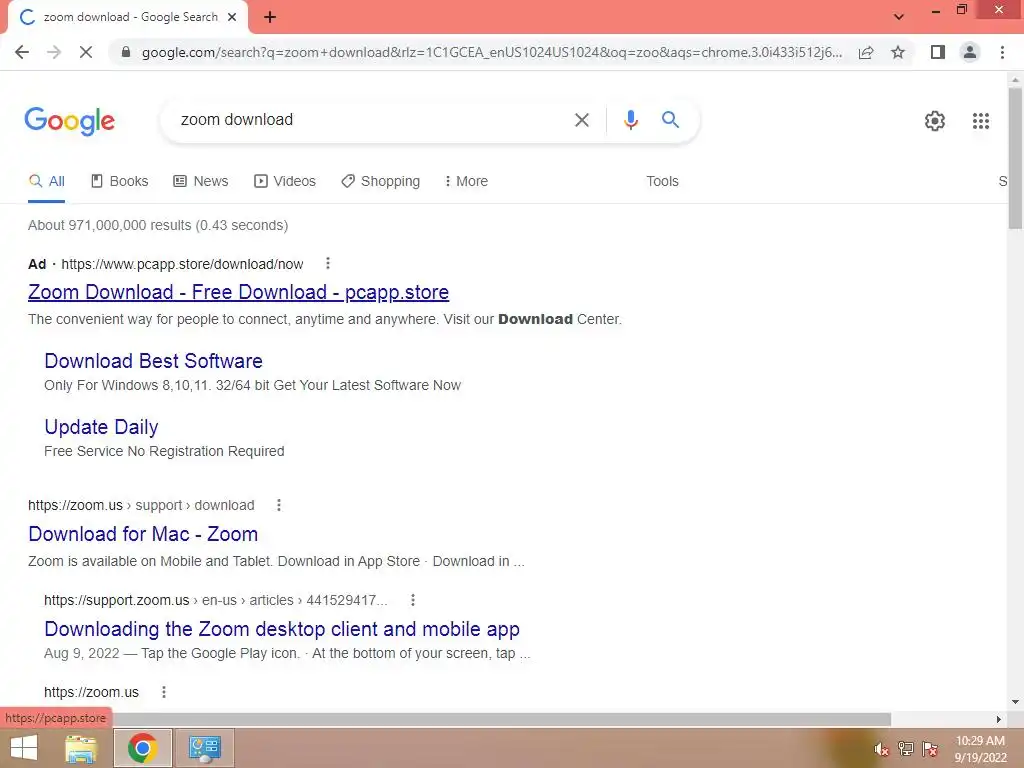Screen dimensions: 1024x768
Task: Click the address bar URL
Action: (492, 52)
